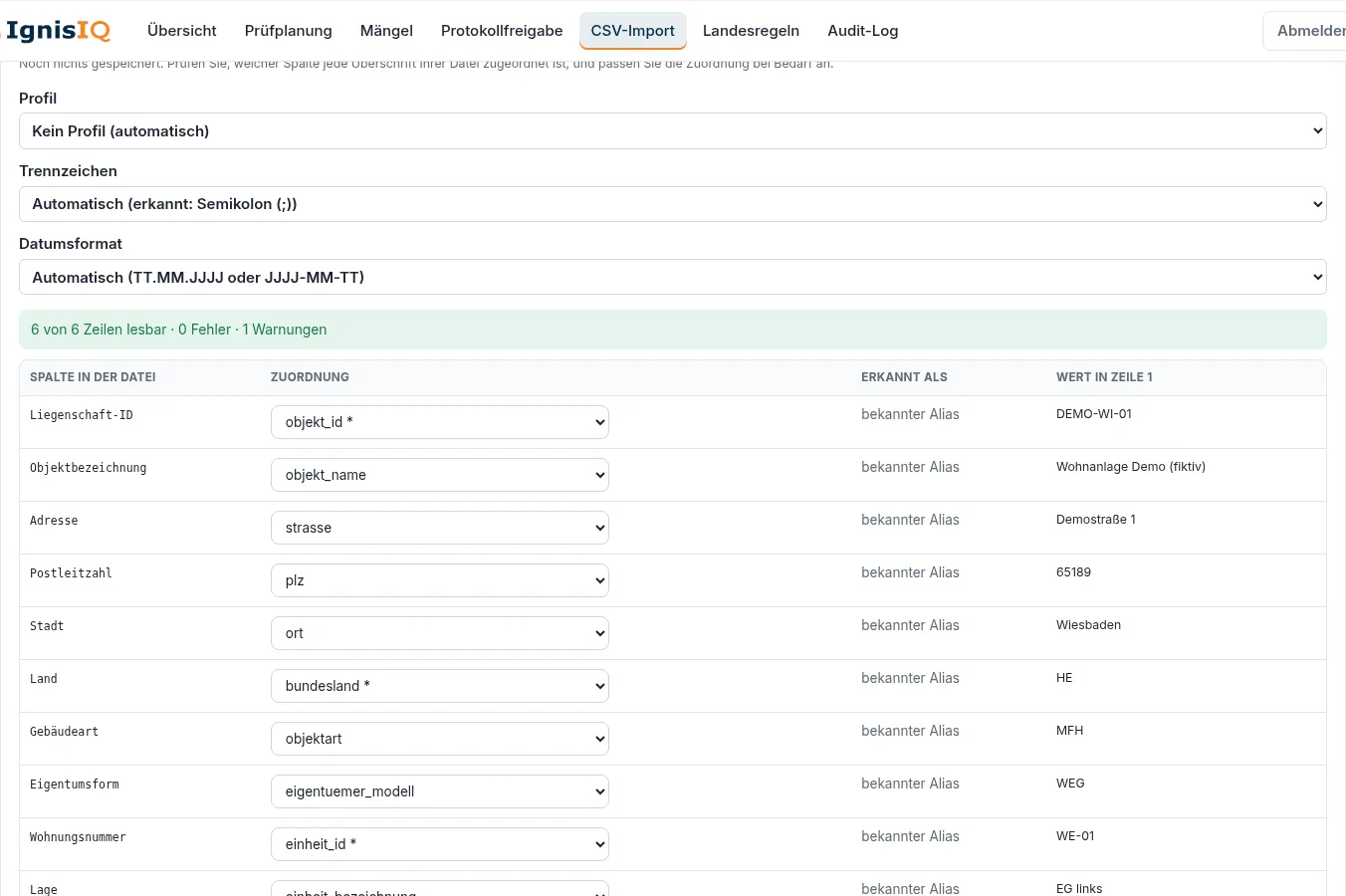Viewport: 1346px width, 896px height.
Task: Open Landesregeln
Action: [751, 31]
